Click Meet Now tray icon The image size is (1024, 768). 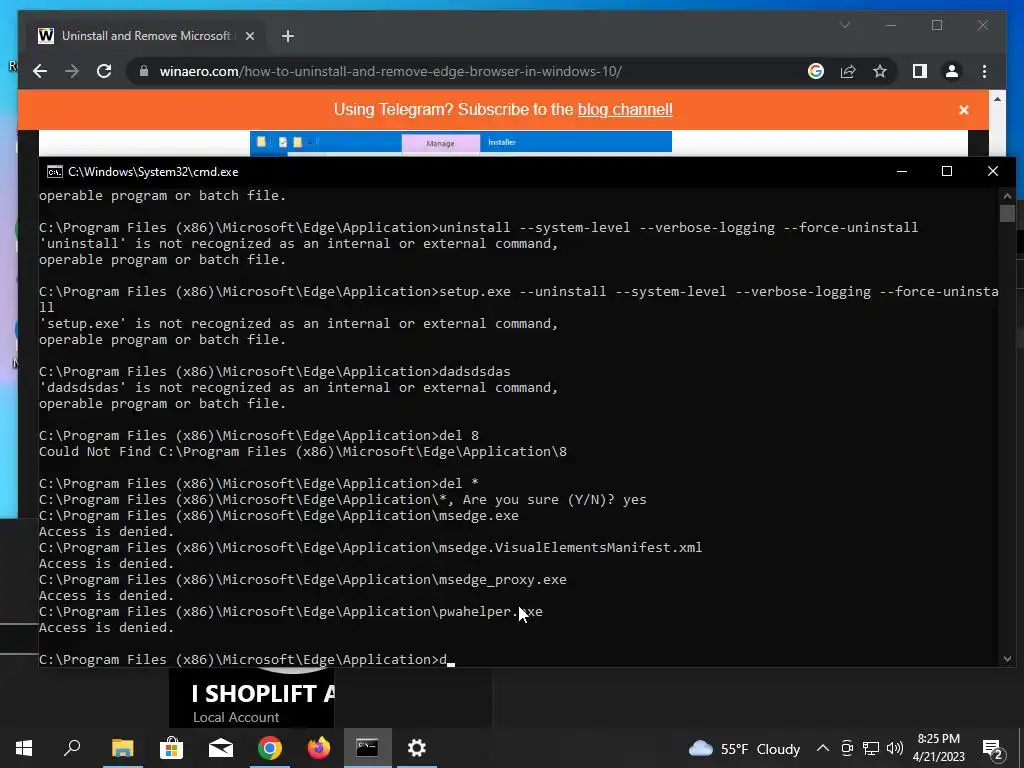(847, 748)
